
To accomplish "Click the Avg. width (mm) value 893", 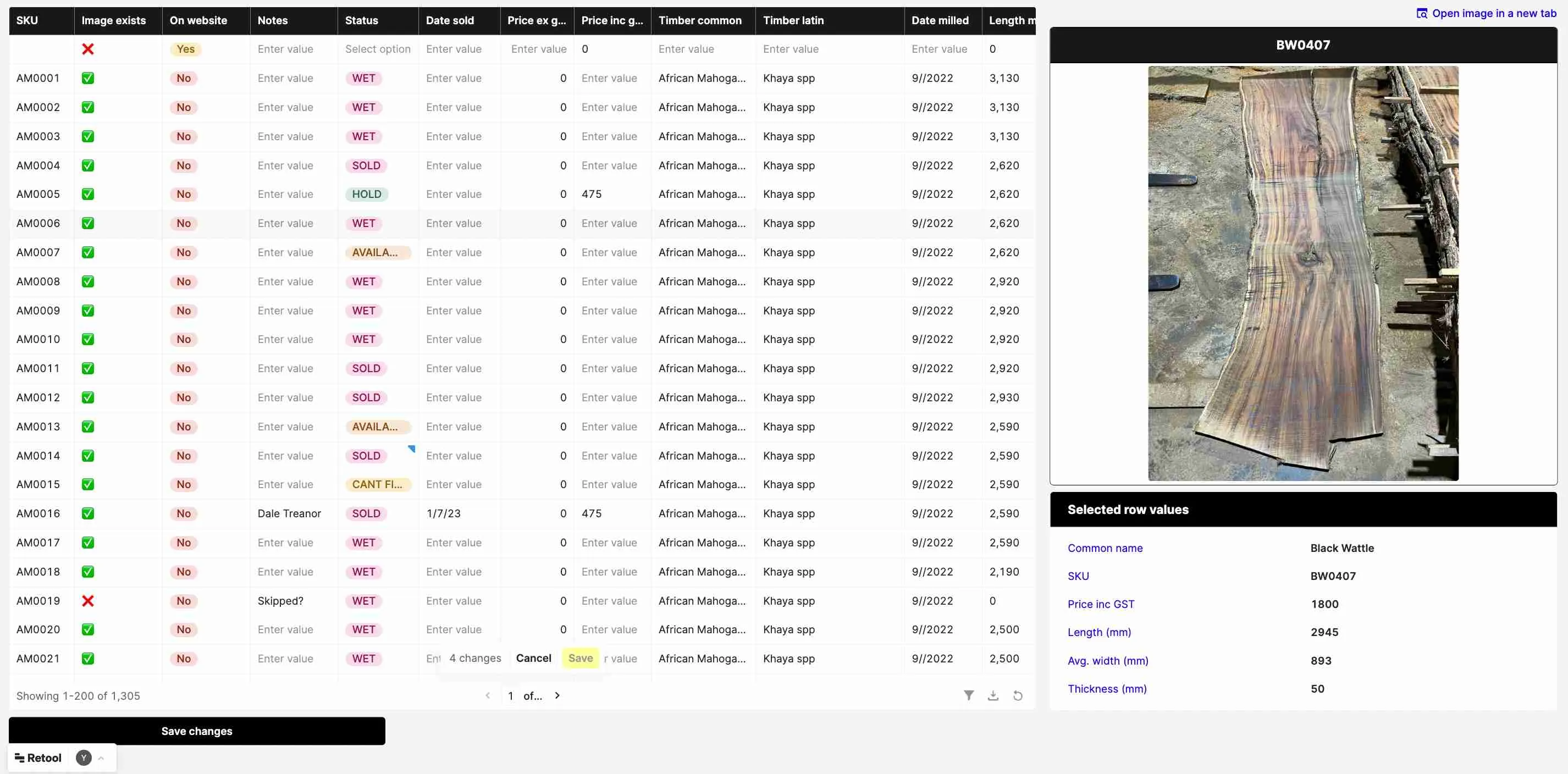I will (x=1321, y=661).
